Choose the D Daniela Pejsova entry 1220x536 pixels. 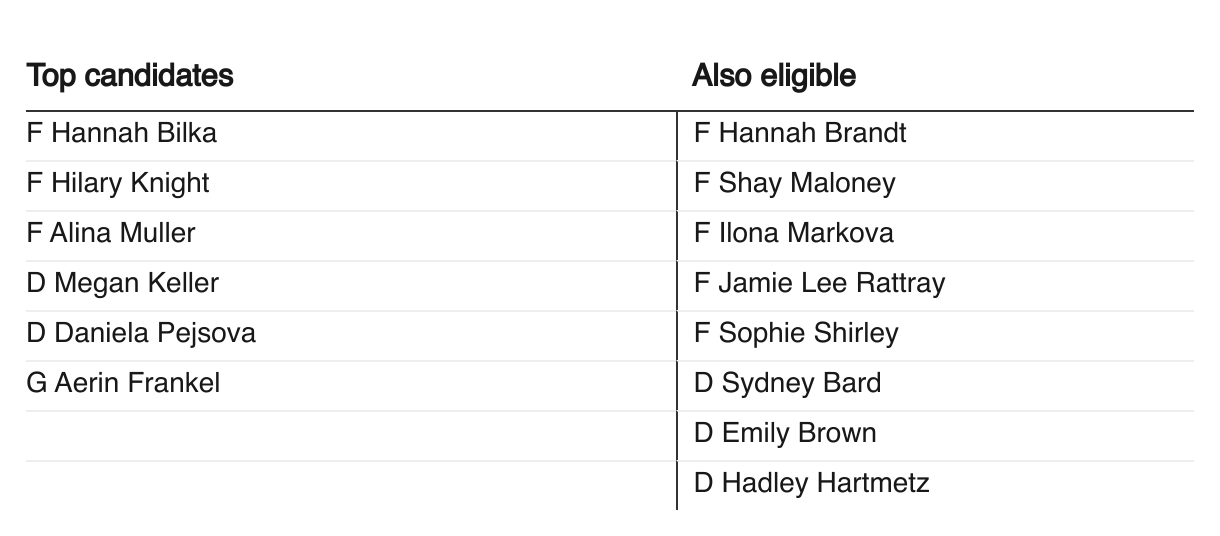[141, 333]
